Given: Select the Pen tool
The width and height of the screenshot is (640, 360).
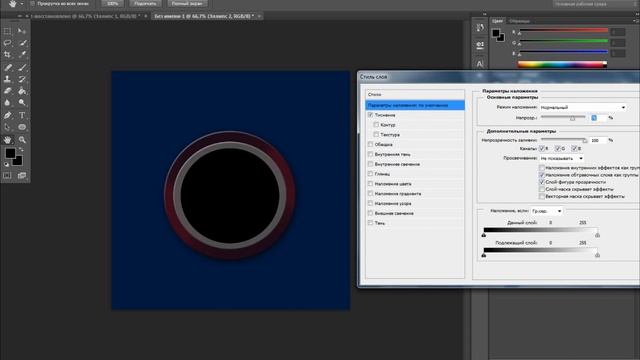Looking at the screenshot, I should [x=7, y=116].
